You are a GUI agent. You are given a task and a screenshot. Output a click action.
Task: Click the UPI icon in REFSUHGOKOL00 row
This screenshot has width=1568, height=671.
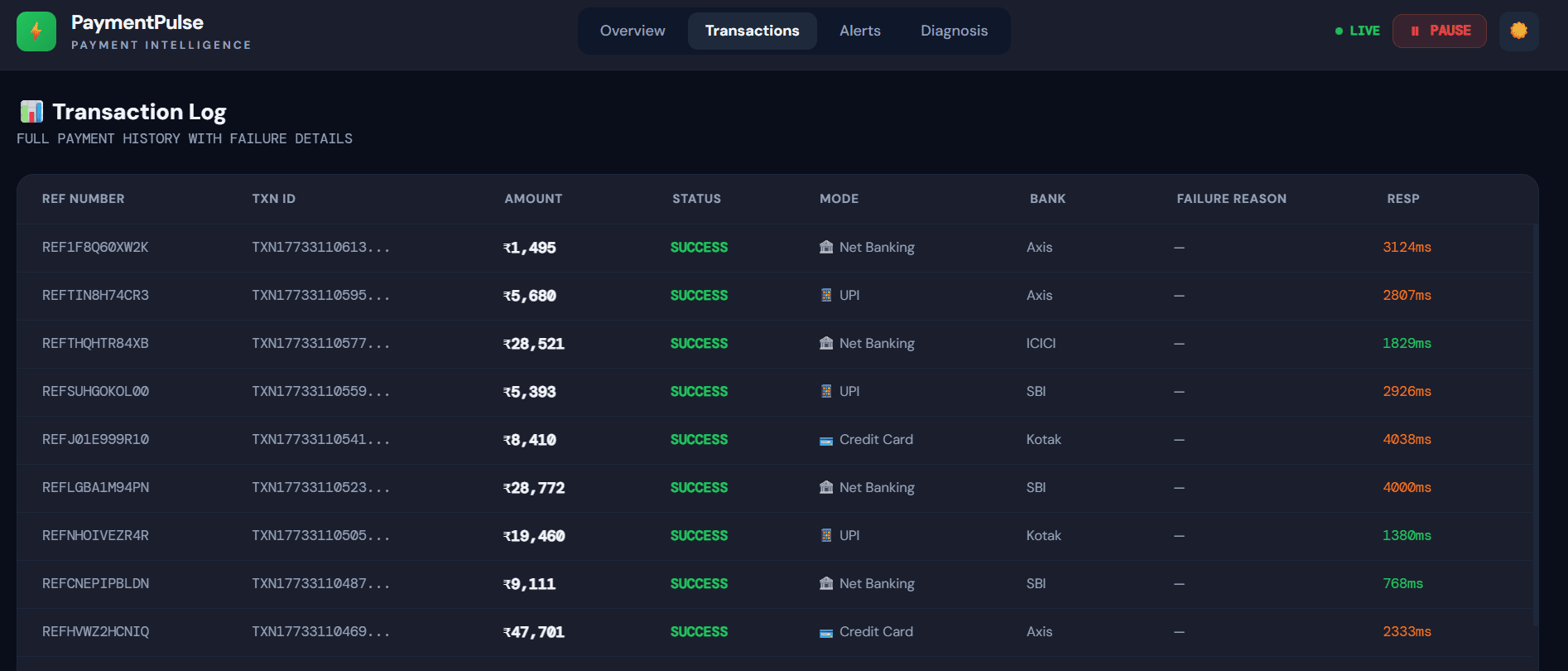pos(826,391)
